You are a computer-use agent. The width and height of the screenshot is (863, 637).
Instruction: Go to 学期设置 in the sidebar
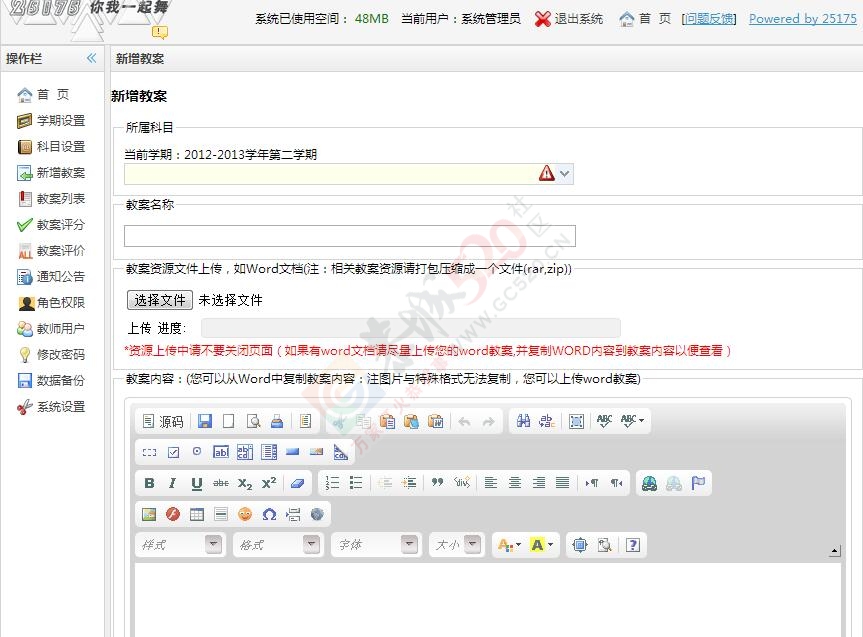60,121
